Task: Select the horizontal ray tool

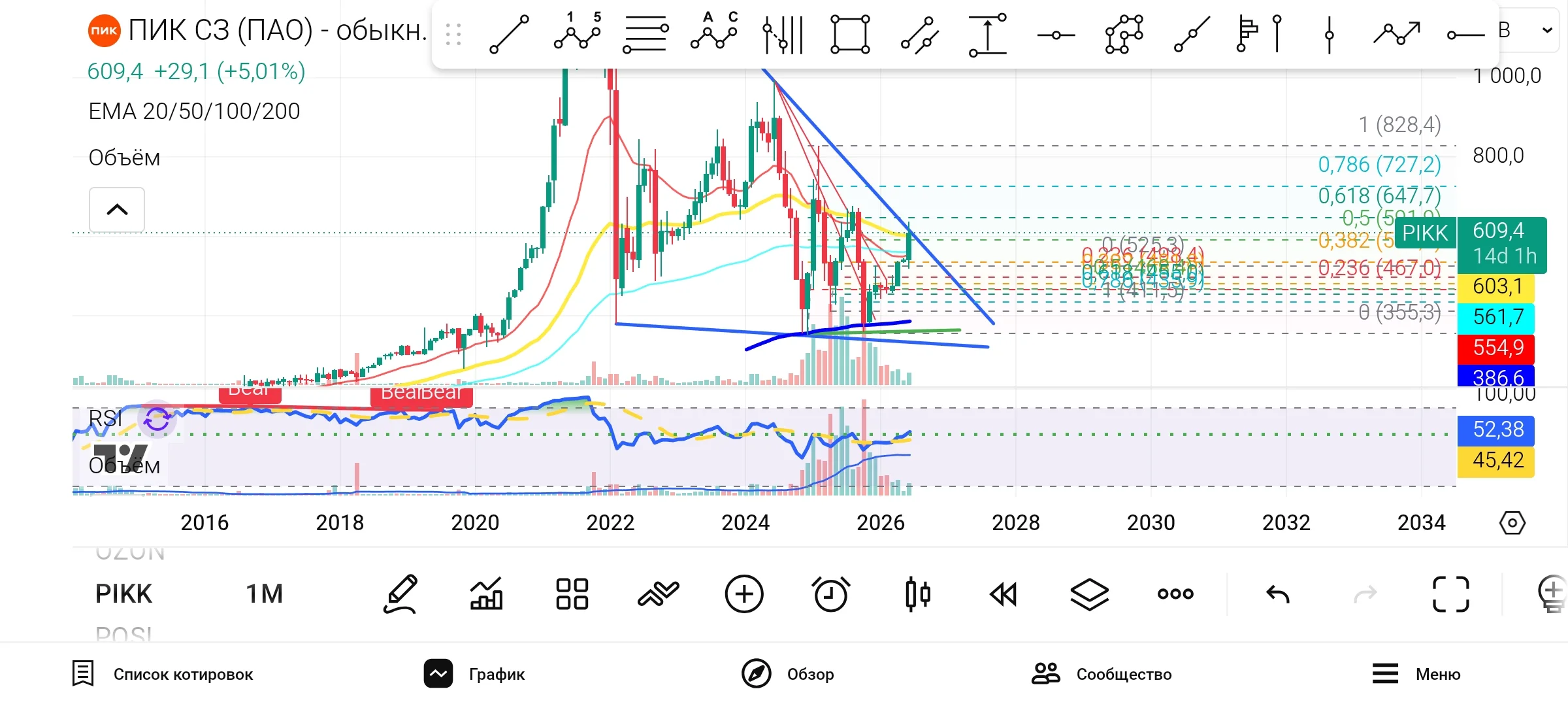Action: 1465,35
